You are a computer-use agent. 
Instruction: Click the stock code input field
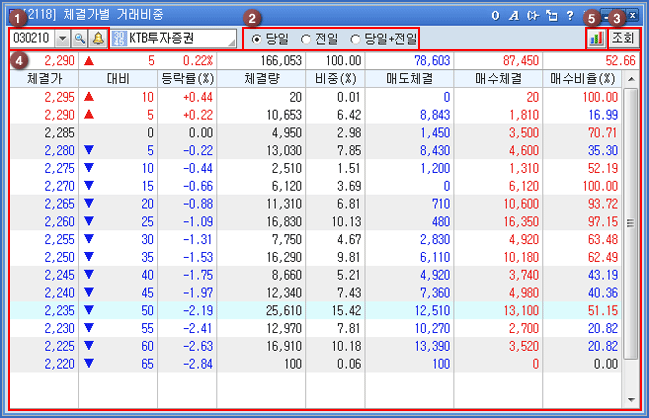pyautogui.click(x=32, y=38)
